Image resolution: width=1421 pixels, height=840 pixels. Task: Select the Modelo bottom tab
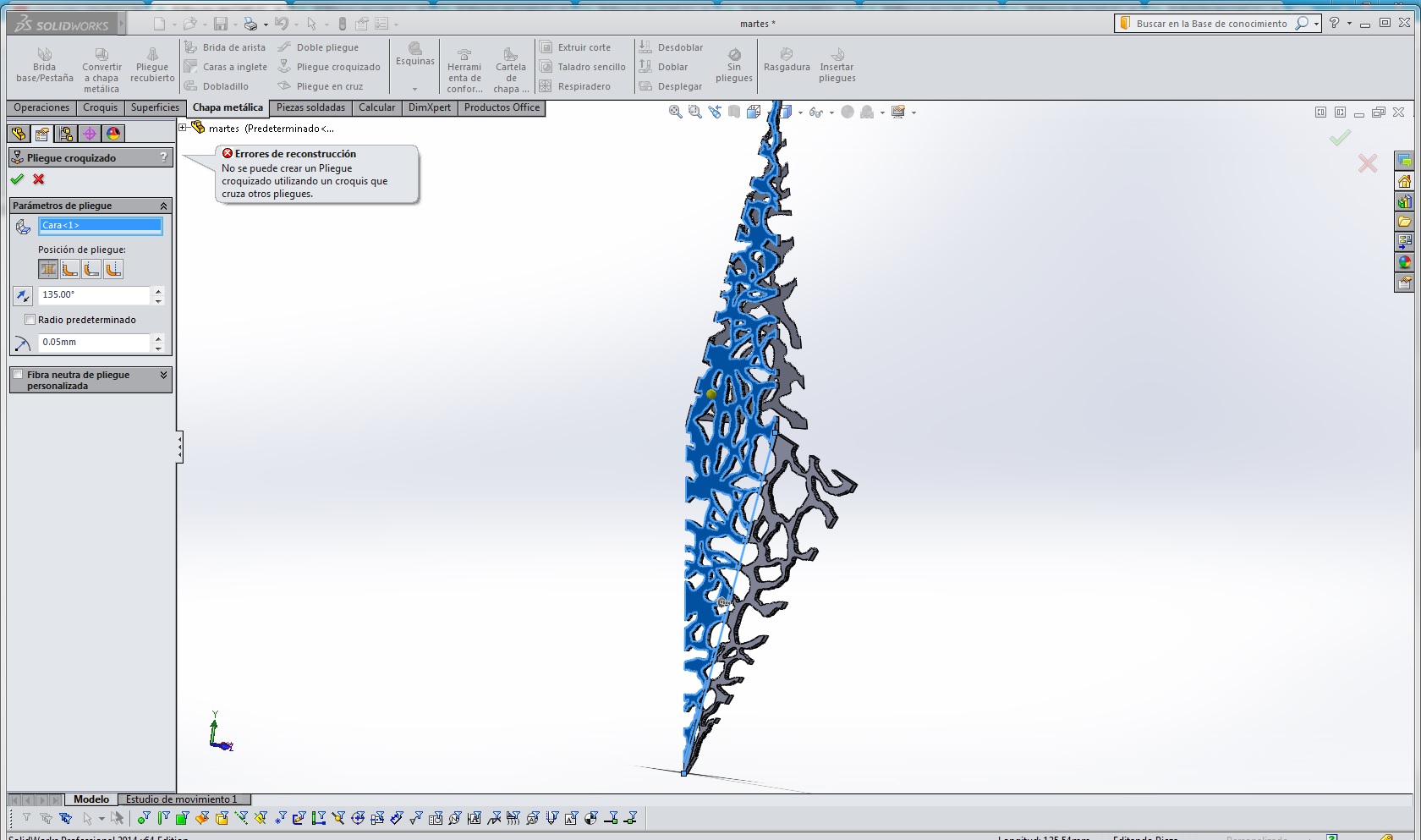91,799
